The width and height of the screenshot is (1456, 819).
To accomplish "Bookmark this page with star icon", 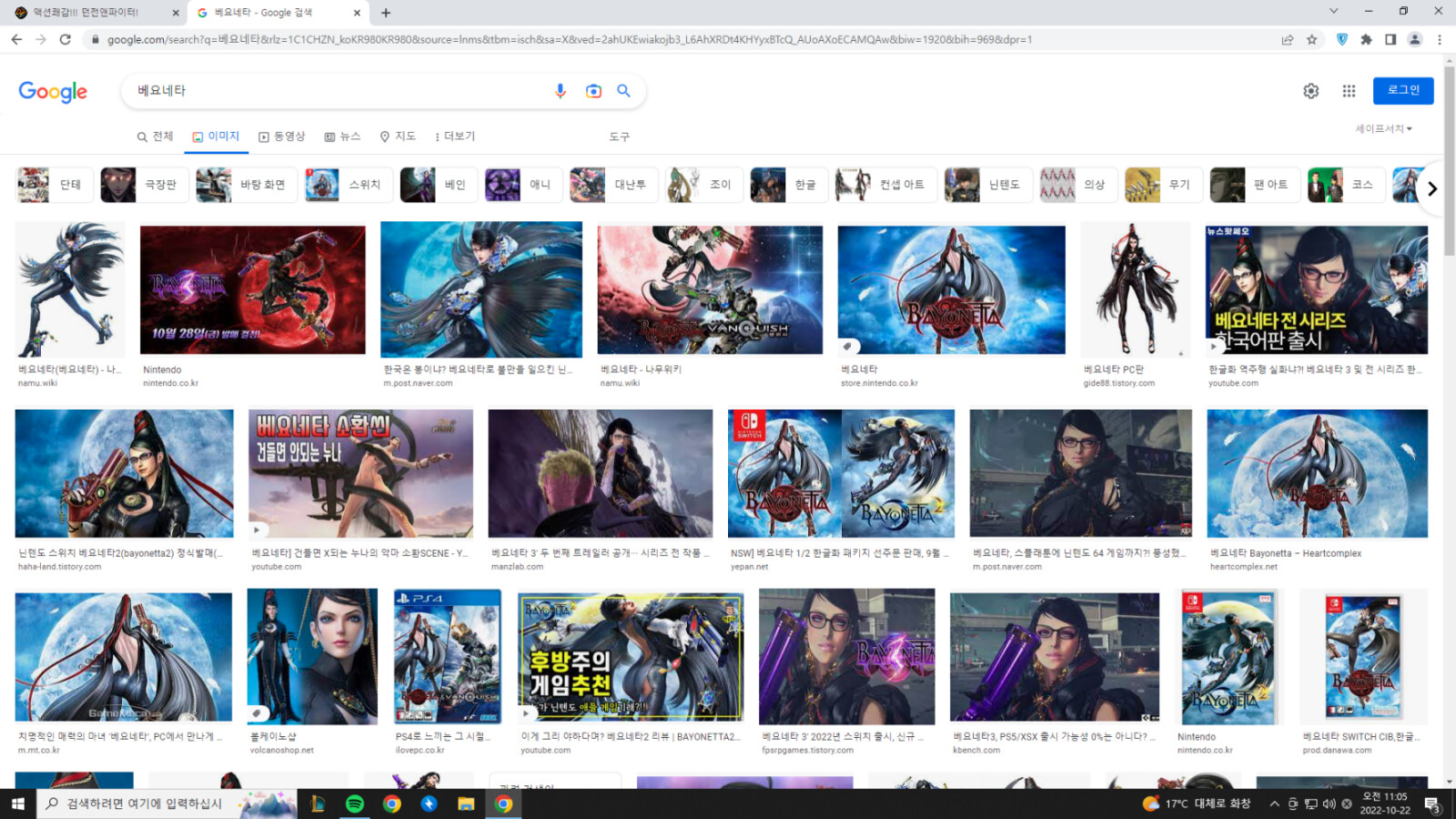I will tap(1311, 39).
